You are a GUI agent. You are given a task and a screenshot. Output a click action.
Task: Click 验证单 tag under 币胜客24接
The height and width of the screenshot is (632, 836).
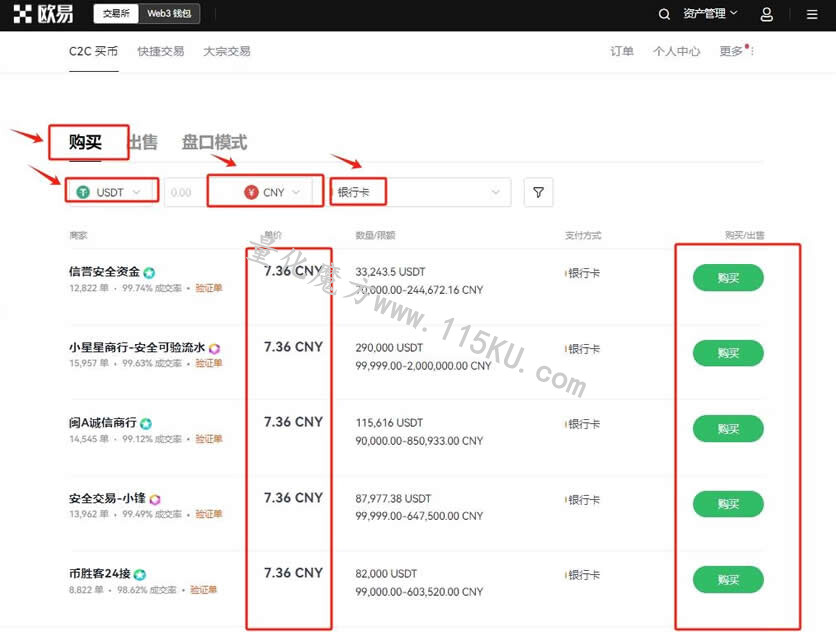pyautogui.click(x=203, y=590)
